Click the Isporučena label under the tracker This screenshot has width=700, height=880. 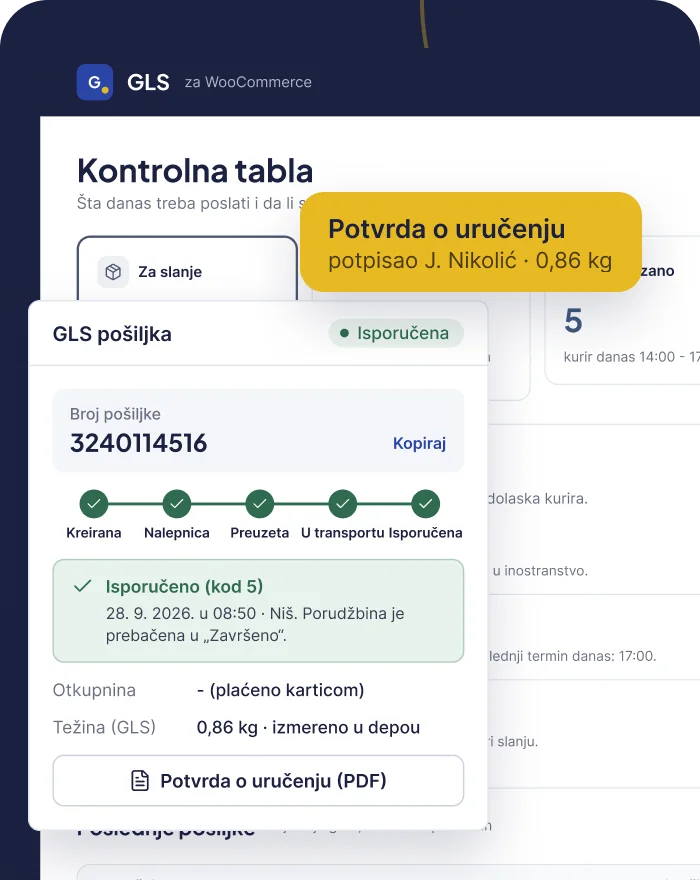tap(426, 533)
